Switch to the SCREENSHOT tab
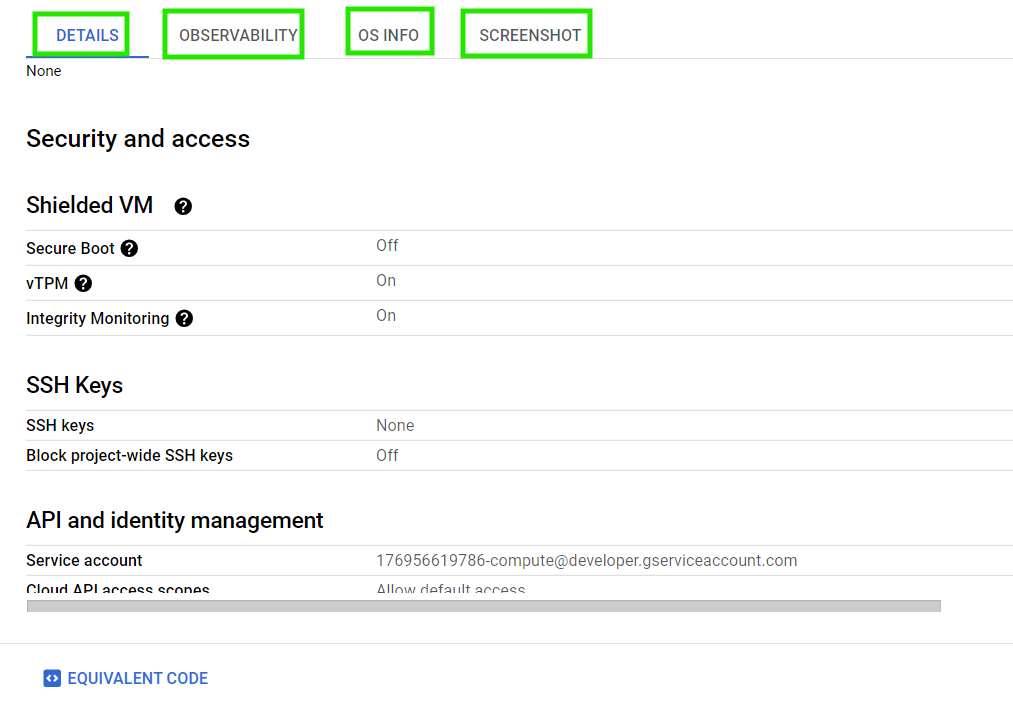Screen dimensions: 1013x701 526,34
